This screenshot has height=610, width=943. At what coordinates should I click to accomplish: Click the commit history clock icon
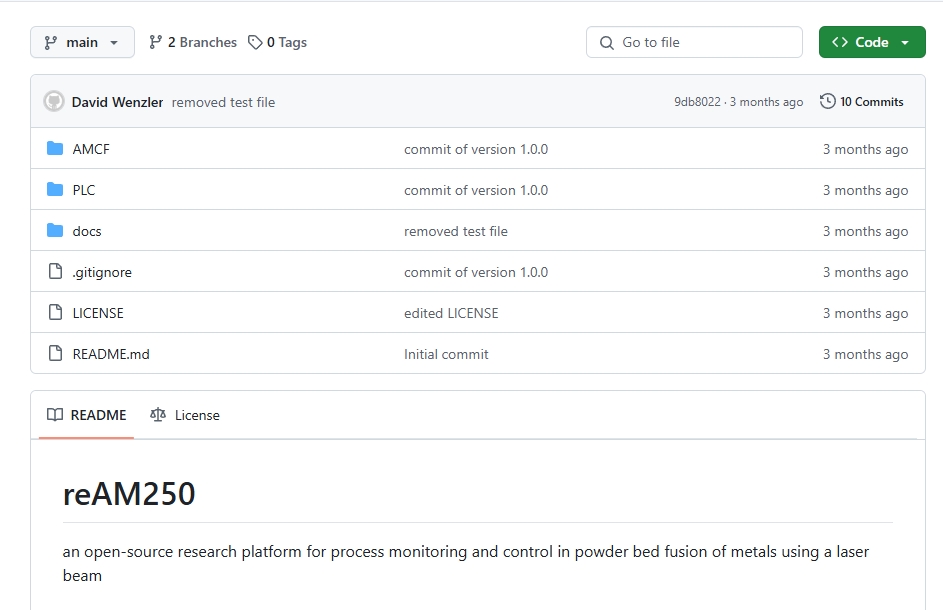tap(827, 102)
